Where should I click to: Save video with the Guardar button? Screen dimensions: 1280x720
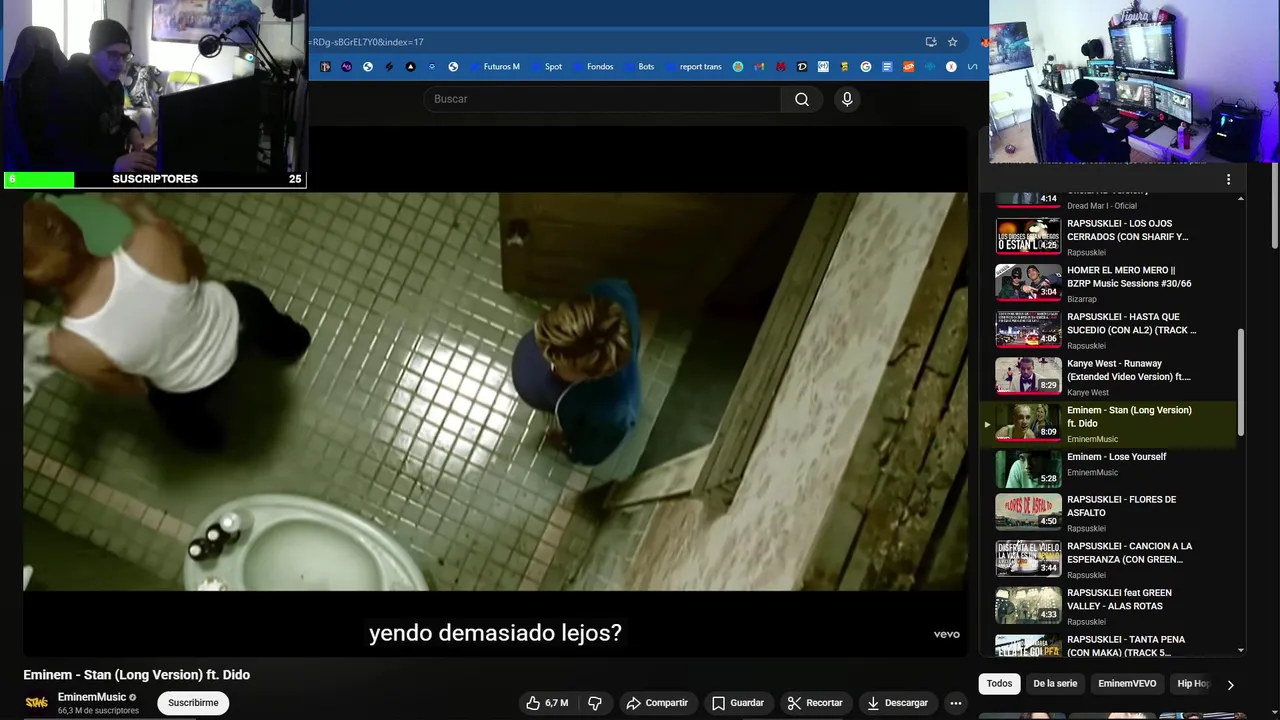tap(738, 703)
